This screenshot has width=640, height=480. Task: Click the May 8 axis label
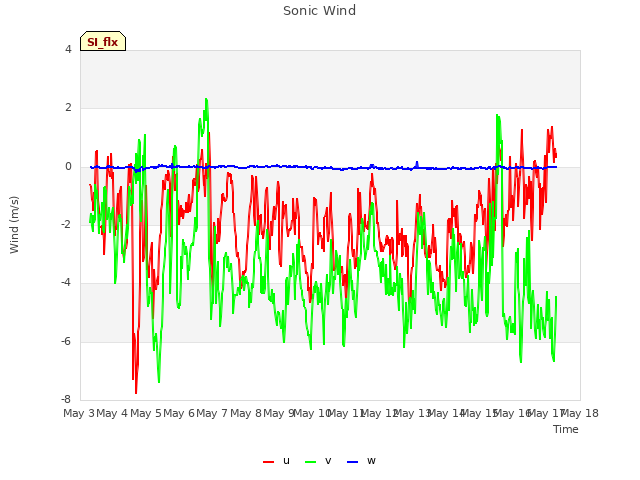246,413
